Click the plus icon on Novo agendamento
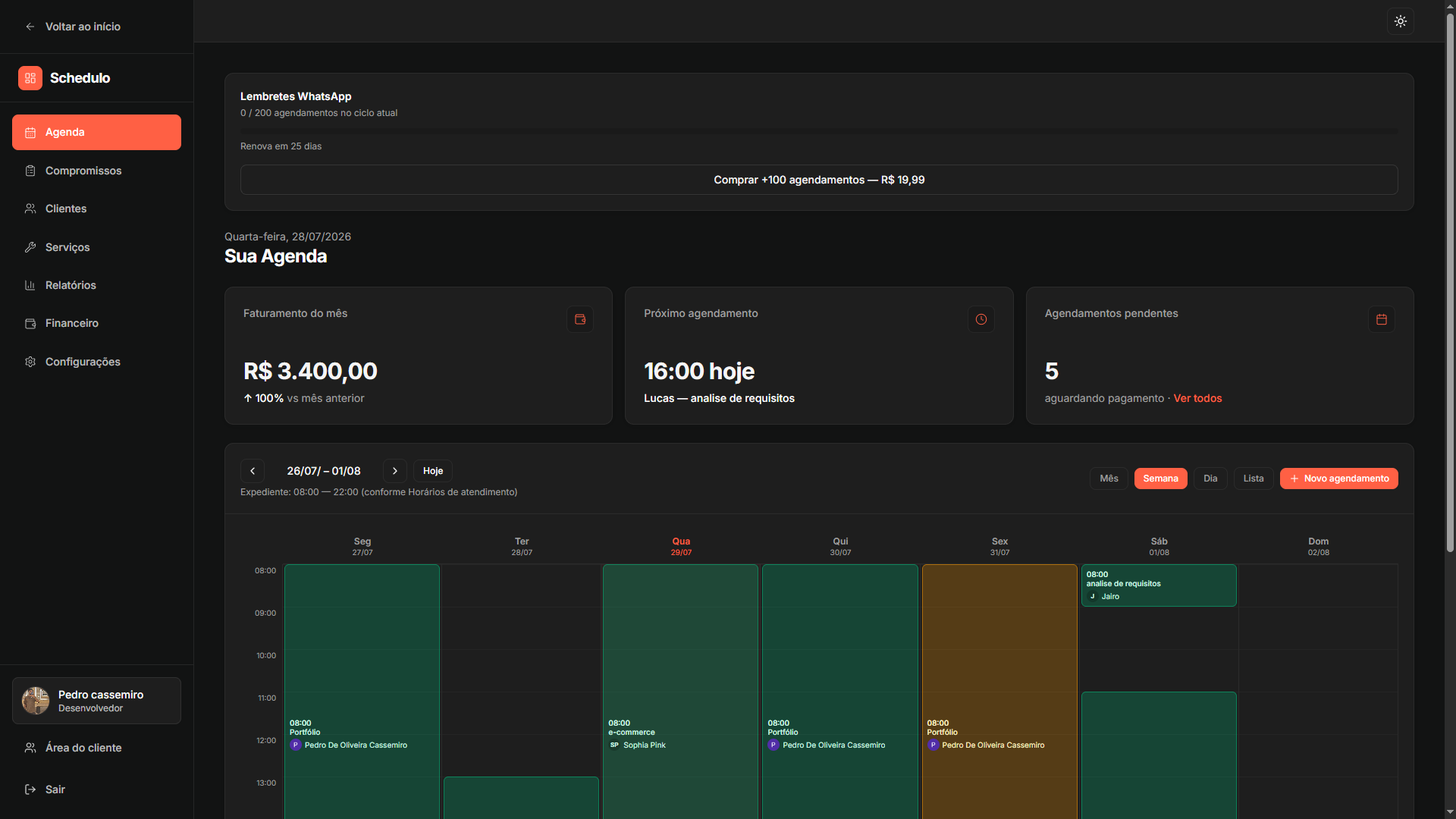The width and height of the screenshot is (1456, 819). pos(1294,479)
